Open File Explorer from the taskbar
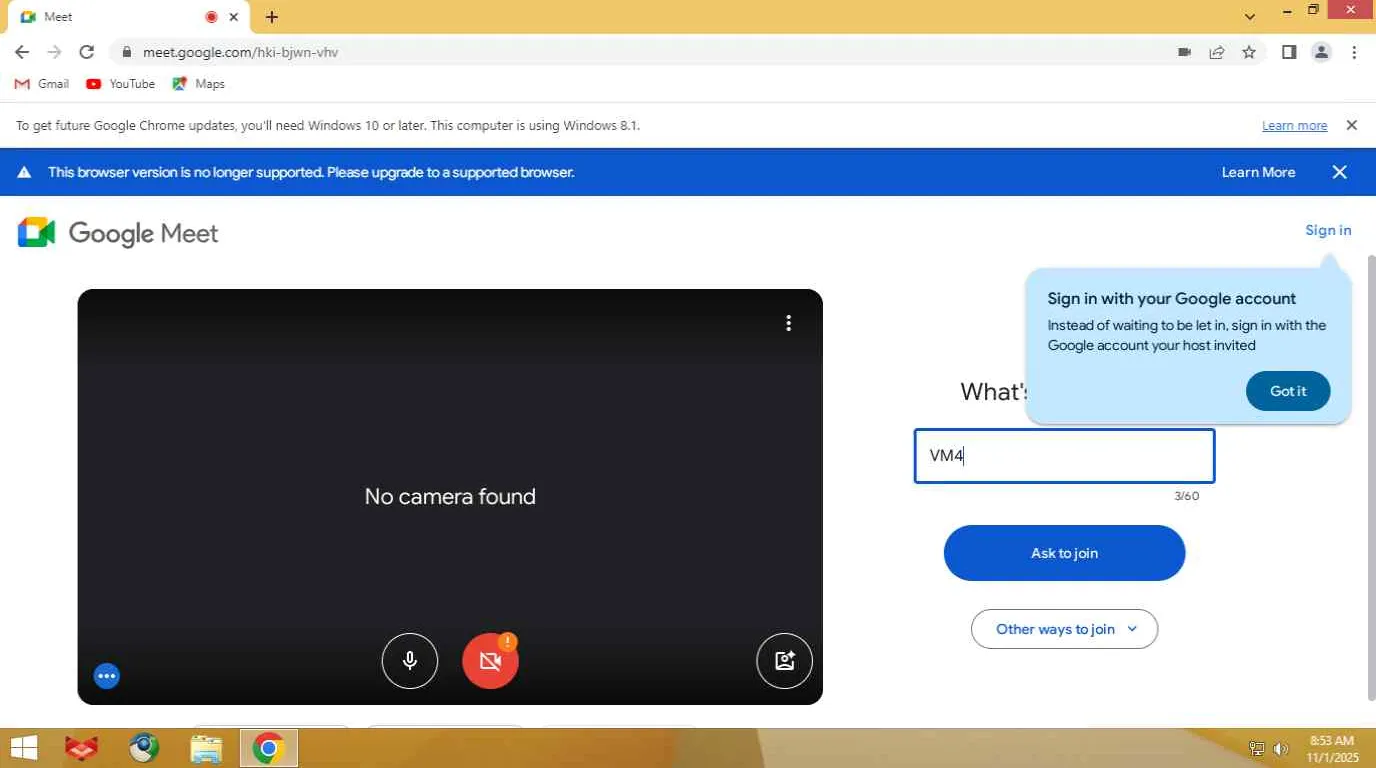Viewport: 1376px width, 768px height. (206, 748)
